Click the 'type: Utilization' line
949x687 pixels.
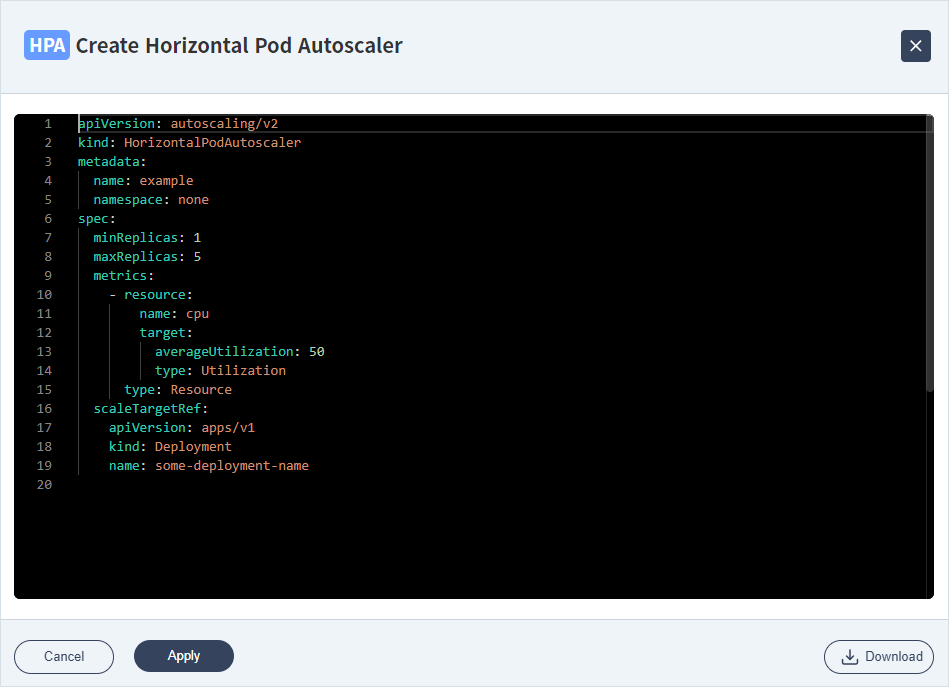[x=220, y=370]
